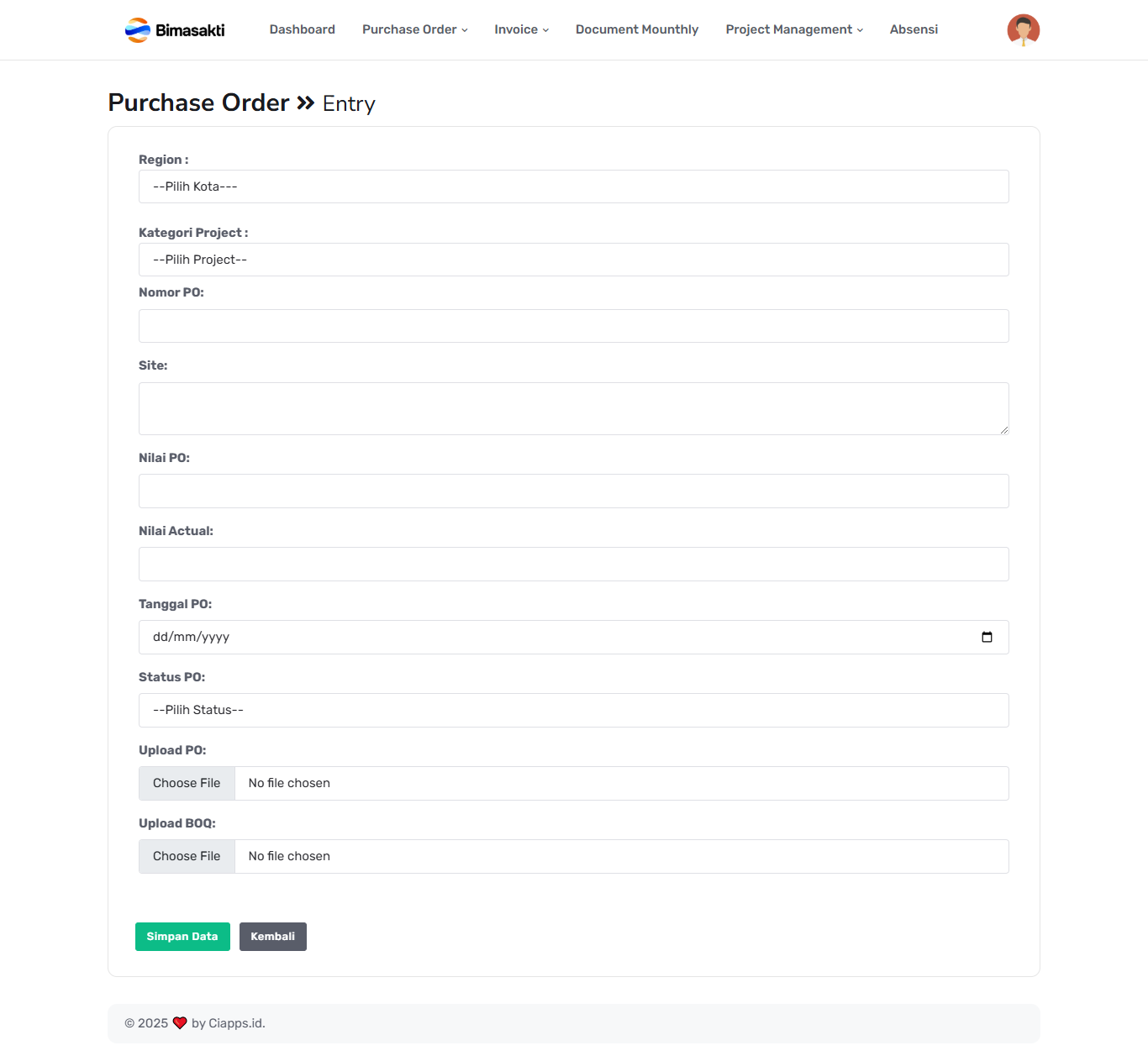Open Document Mounthly page
Viewport: 1148px width, 1056px height.
click(636, 29)
